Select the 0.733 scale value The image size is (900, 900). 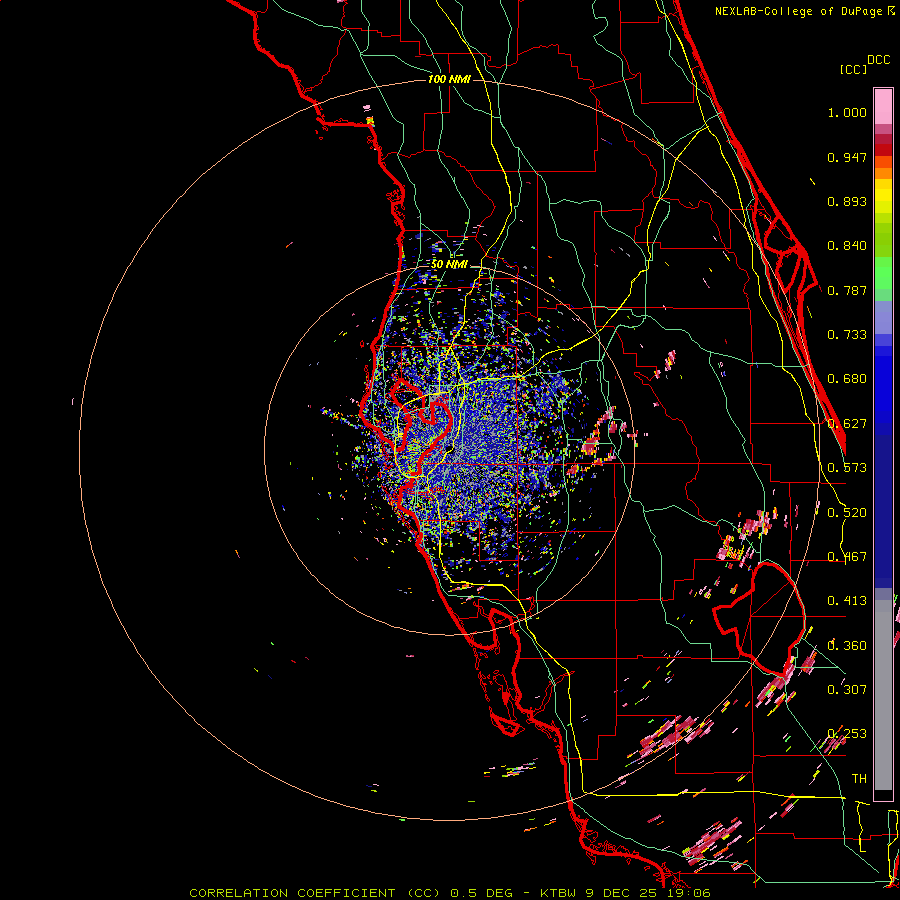[847, 335]
